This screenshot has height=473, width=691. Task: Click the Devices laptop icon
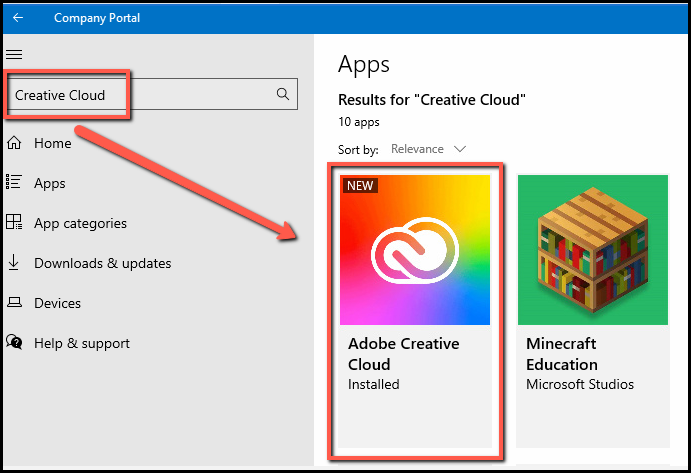pos(14,302)
